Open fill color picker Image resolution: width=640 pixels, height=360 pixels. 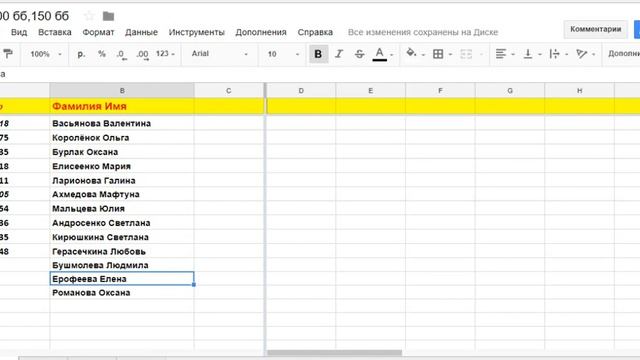(x=411, y=53)
